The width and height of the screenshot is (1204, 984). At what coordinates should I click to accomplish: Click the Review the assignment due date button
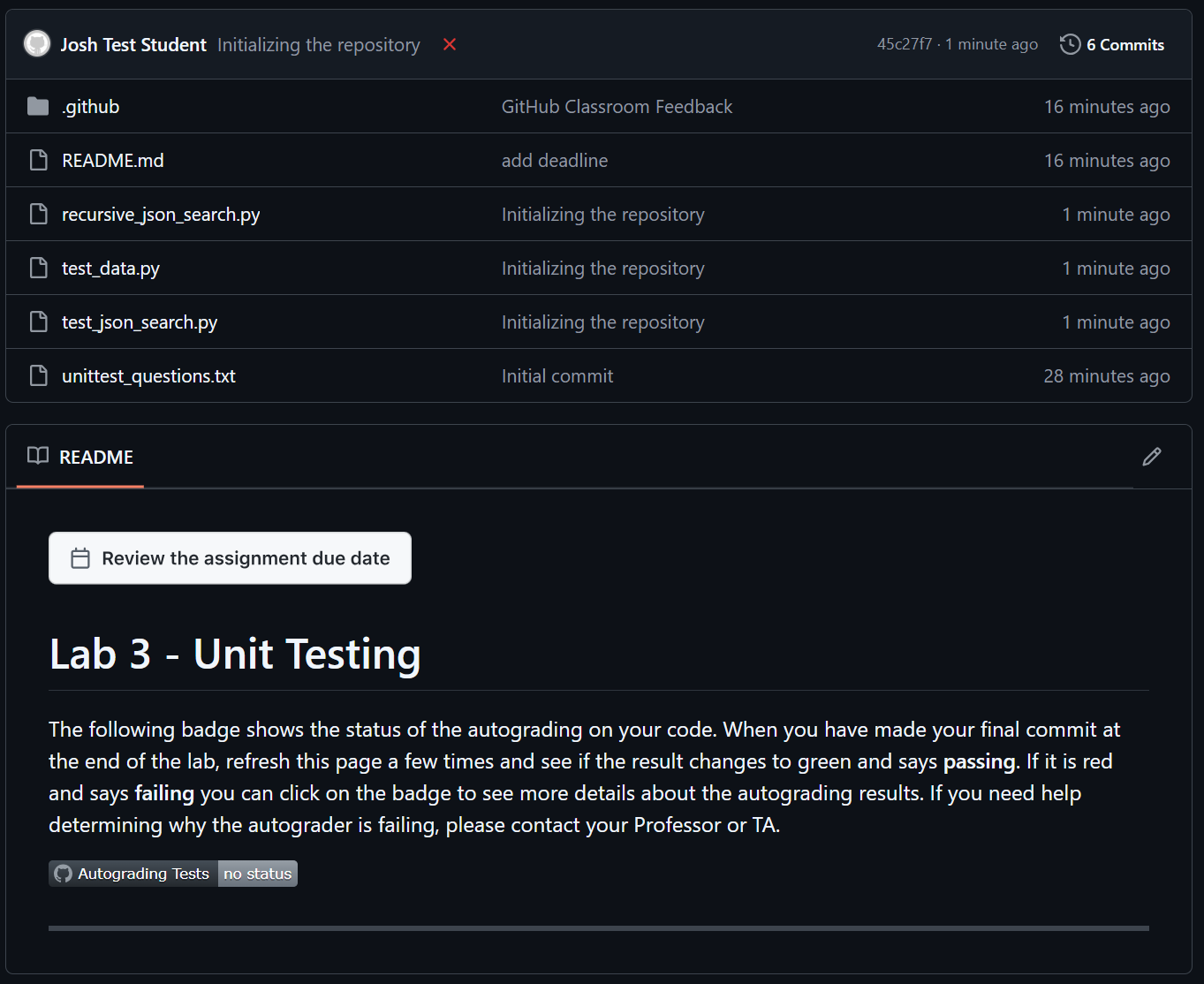pos(230,557)
